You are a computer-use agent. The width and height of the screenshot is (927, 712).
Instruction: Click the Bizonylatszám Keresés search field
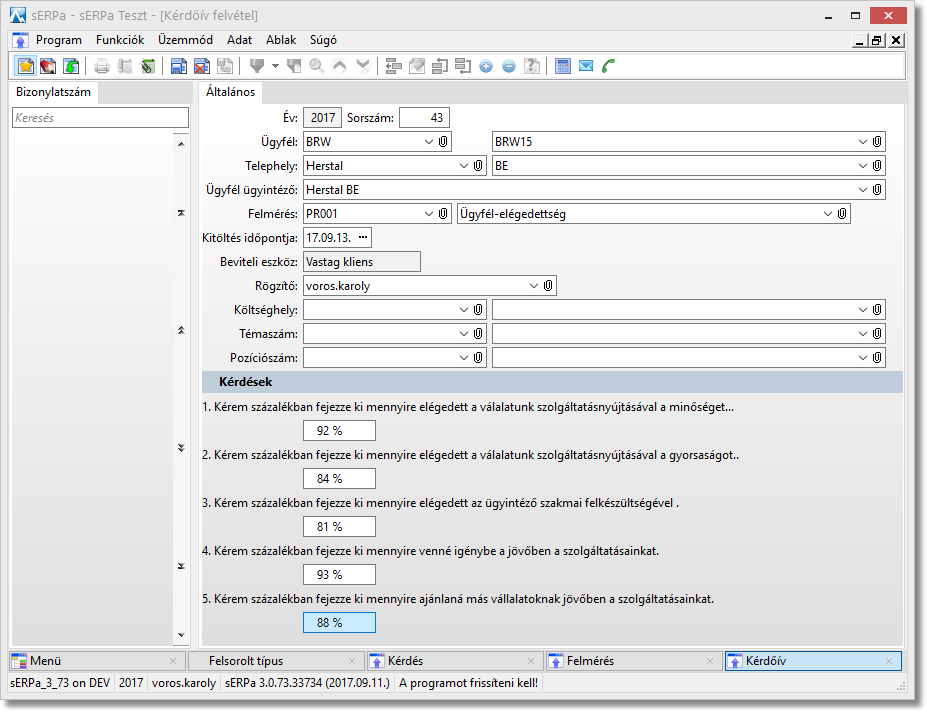pos(99,118)
